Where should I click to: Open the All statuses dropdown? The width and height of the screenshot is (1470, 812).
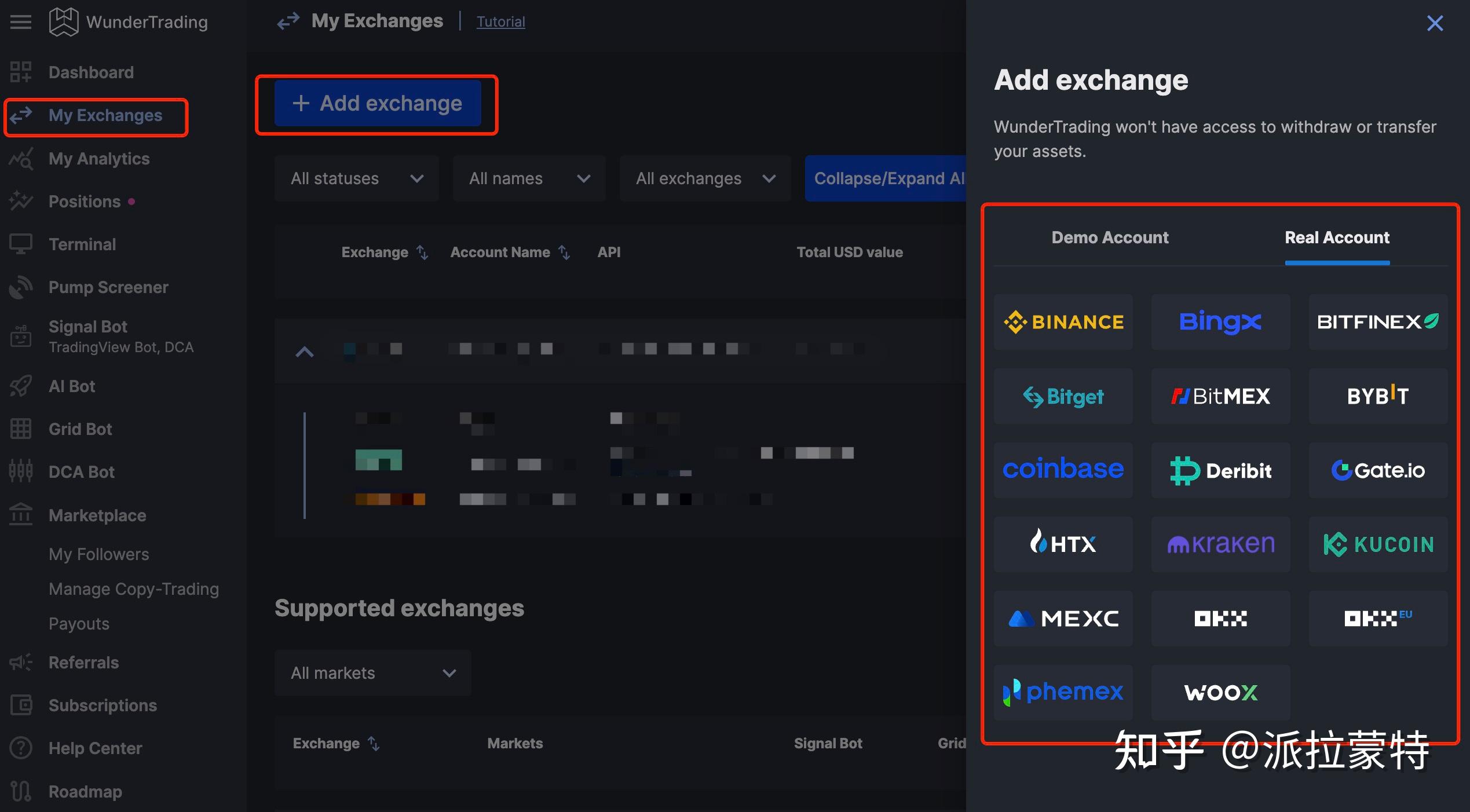356,178
